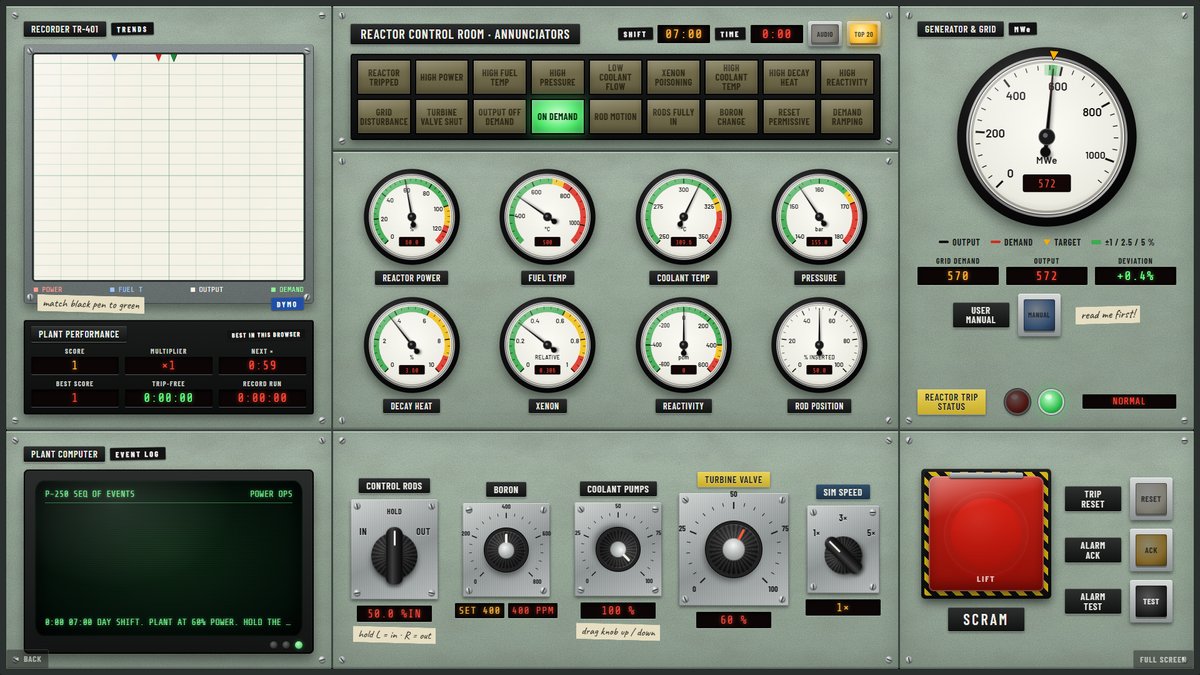This screenshot has height=675, width=1200.
Task: Click the COOLANT PUMPS dial knob
Action: click(618, 550)
